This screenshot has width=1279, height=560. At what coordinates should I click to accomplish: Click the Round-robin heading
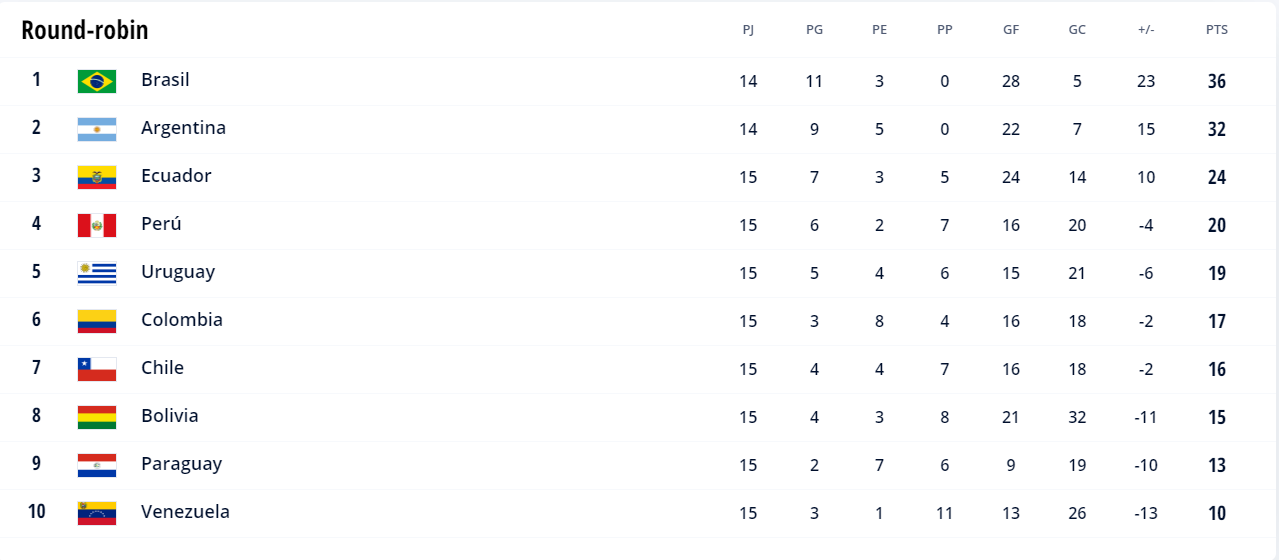[85, 30]
